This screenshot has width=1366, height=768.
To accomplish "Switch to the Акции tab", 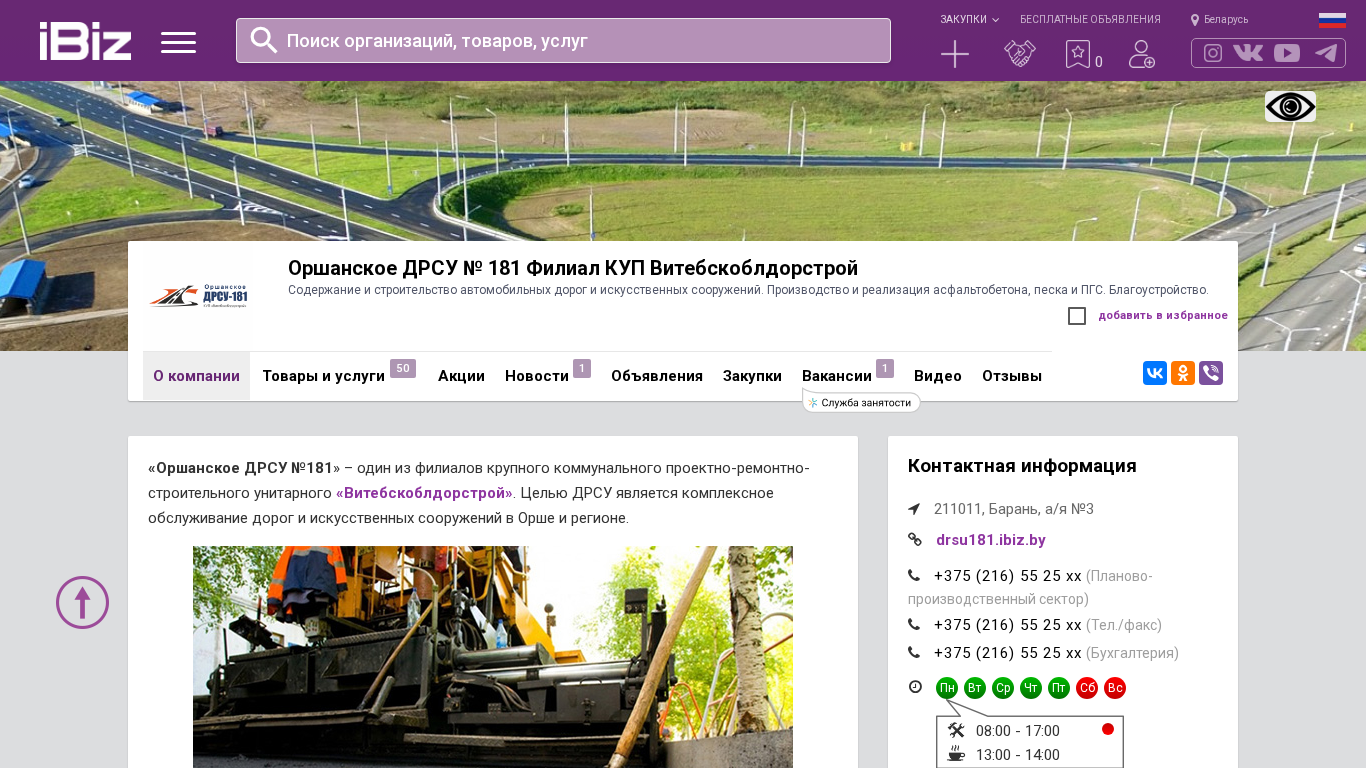I will coord(461,376).
